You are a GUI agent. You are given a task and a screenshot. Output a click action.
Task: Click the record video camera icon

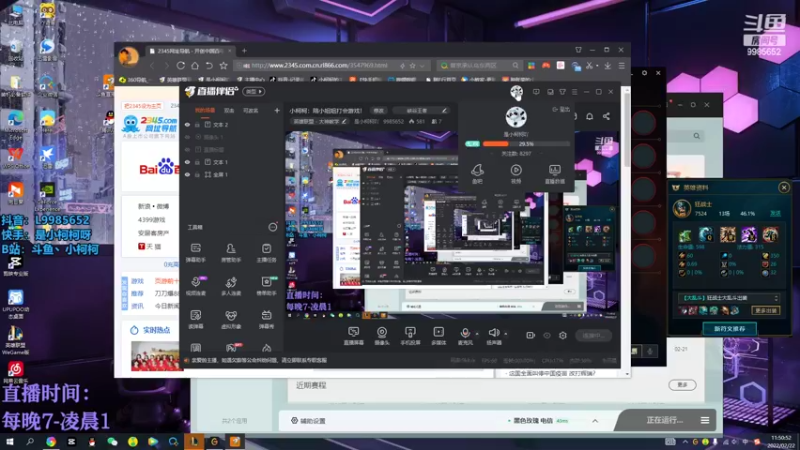pos(531,335)
